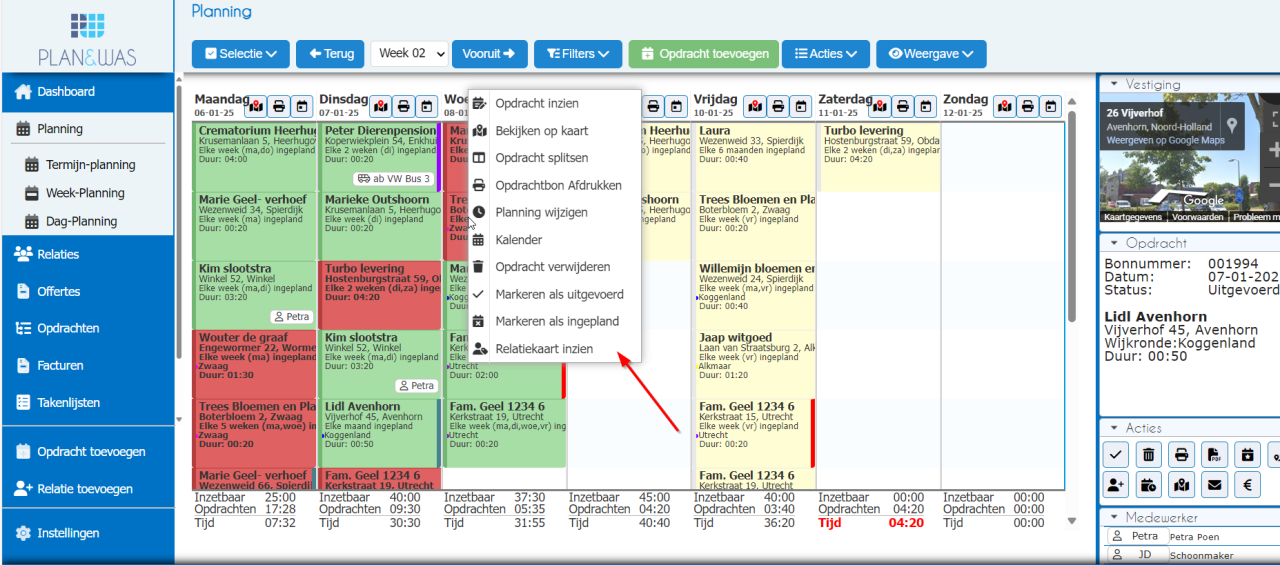Select Opdracht splitsen in context menu
This screenshot has width=1280, height=565.
point(554,158)
